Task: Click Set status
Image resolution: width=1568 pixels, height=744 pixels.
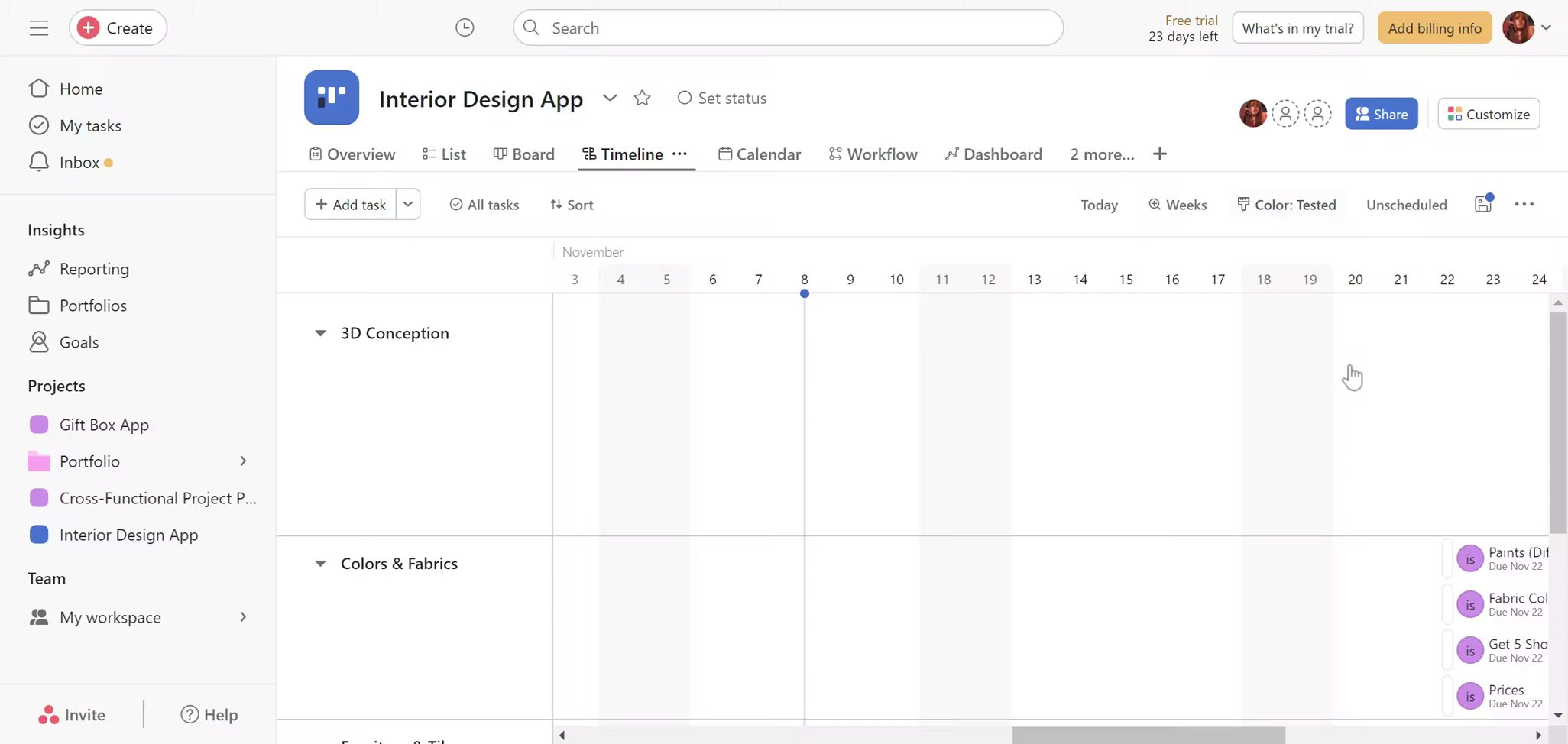Action: point(722,99)
